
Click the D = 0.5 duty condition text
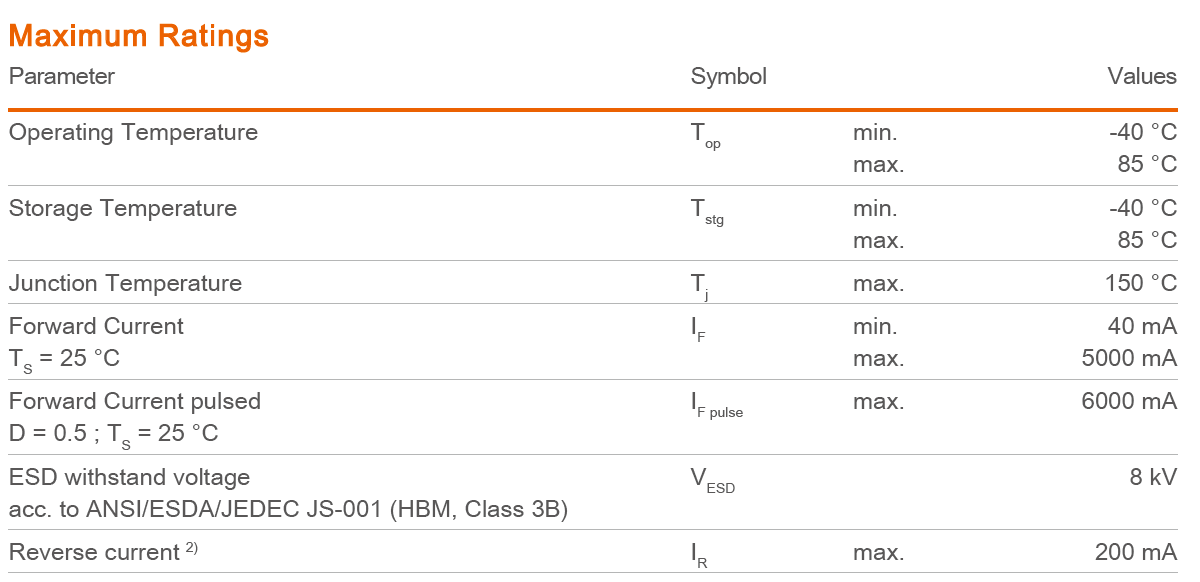click(x=48, y=434)
